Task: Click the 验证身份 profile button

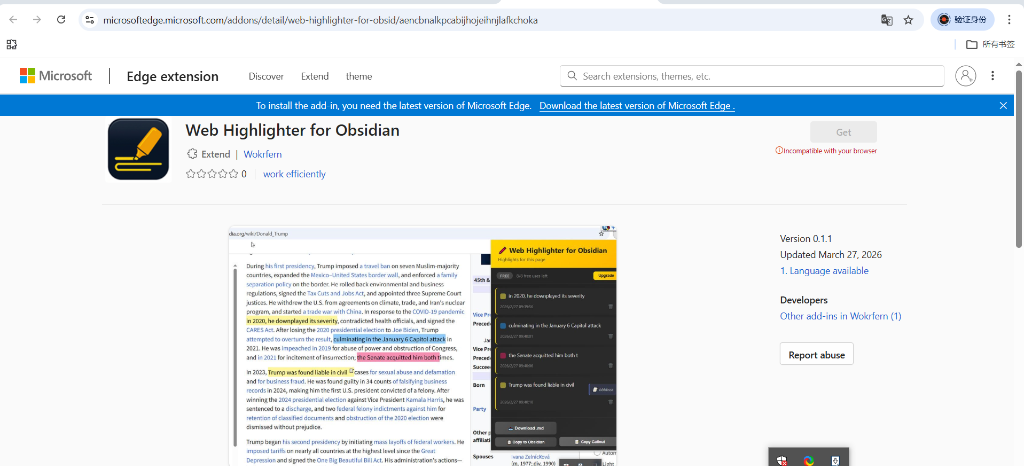Action: click(x=963, y=20)
